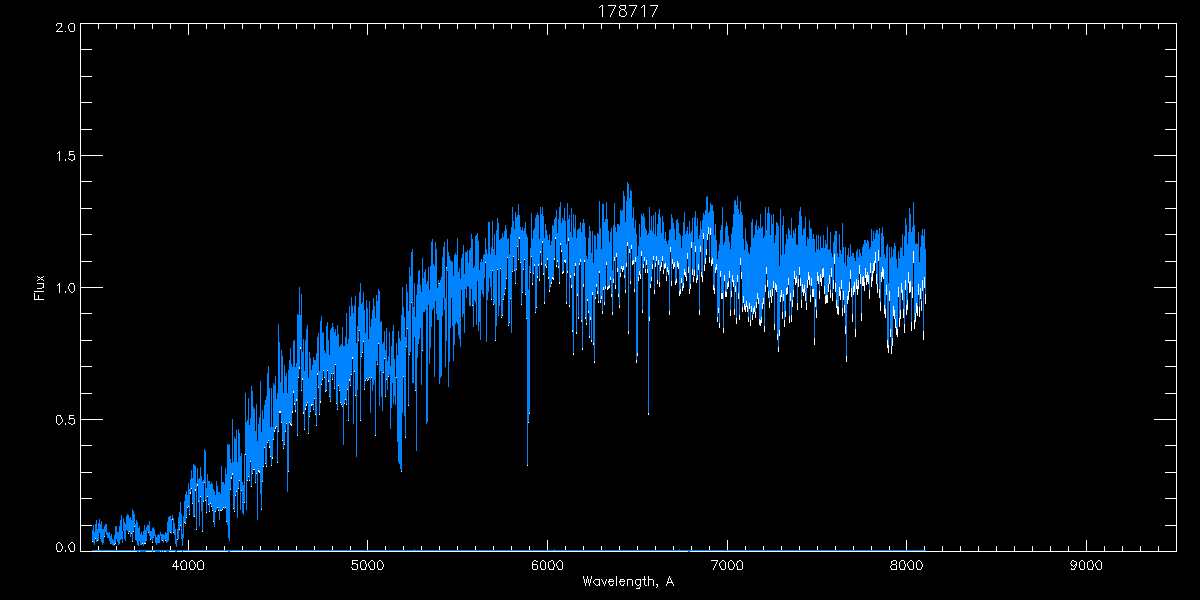Click the Flux y-axis label

tap(40, 288)
